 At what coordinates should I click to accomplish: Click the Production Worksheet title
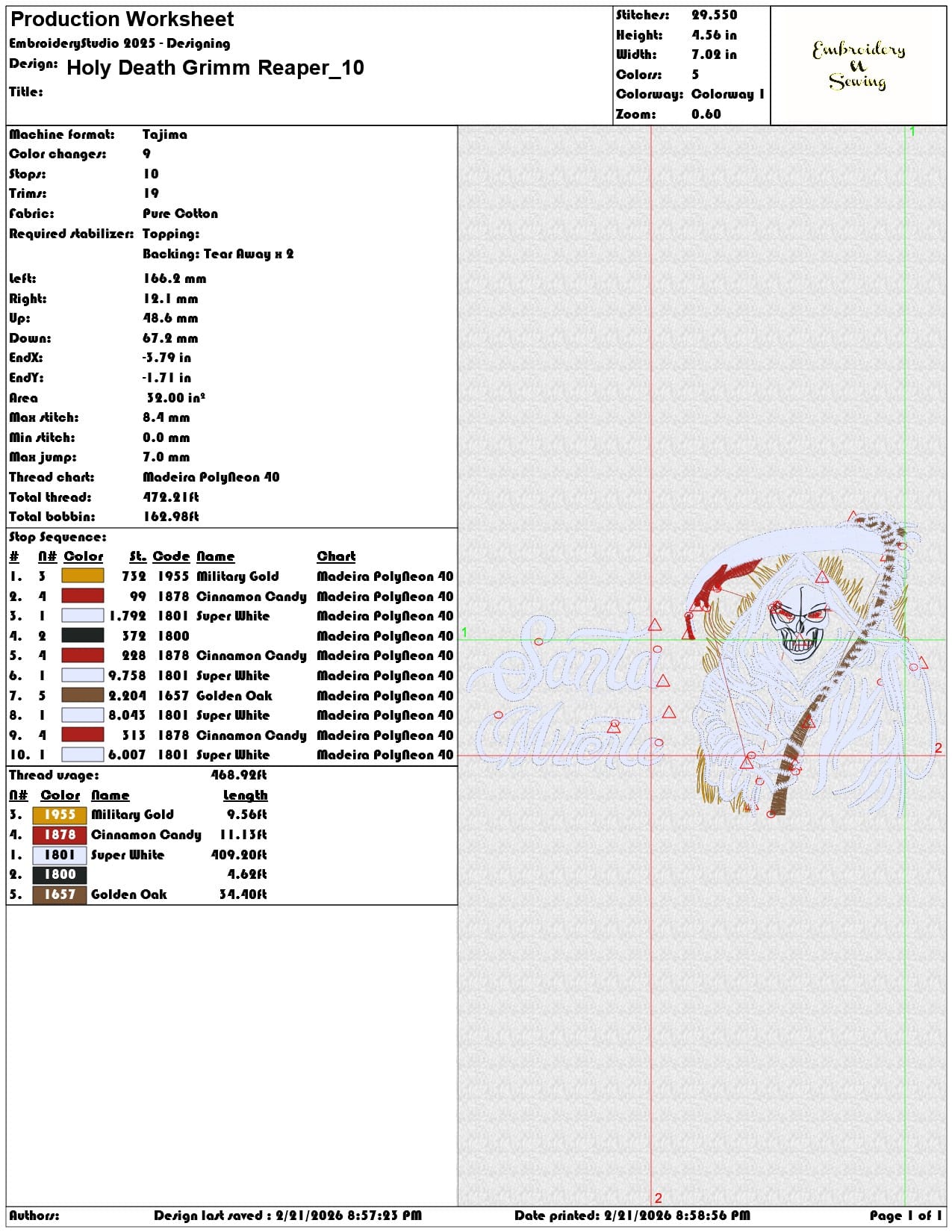122,19
